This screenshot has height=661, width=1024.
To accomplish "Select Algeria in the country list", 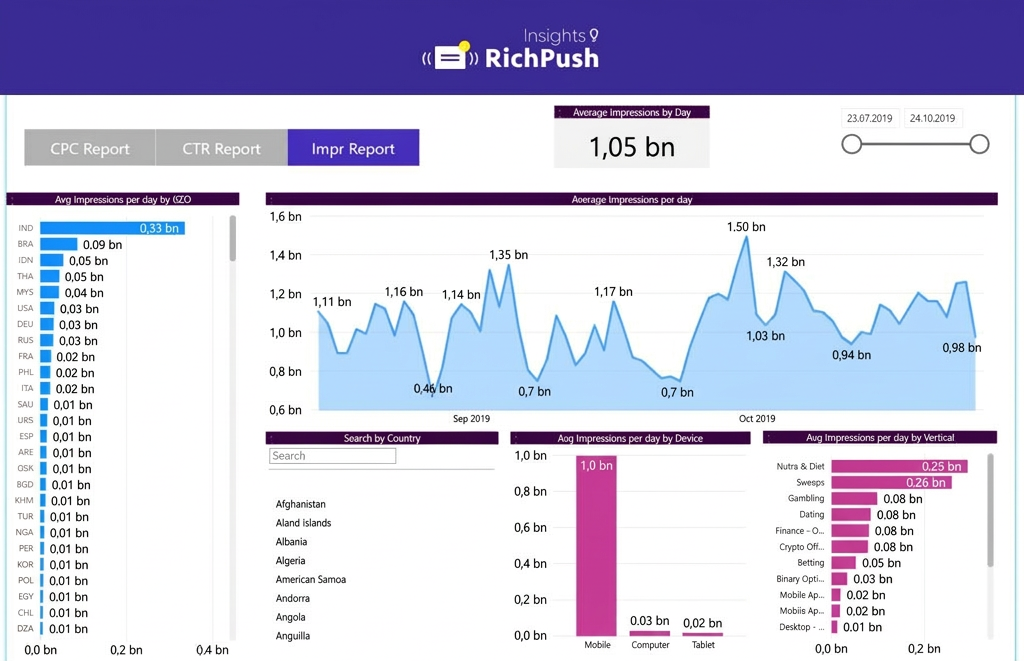I will (290, 561).
